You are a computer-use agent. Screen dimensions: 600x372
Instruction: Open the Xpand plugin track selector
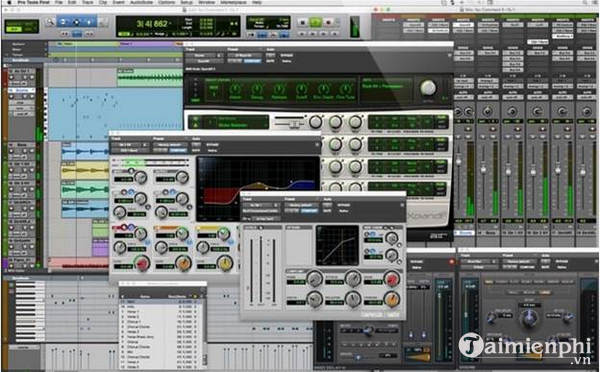tap(203, 55)
